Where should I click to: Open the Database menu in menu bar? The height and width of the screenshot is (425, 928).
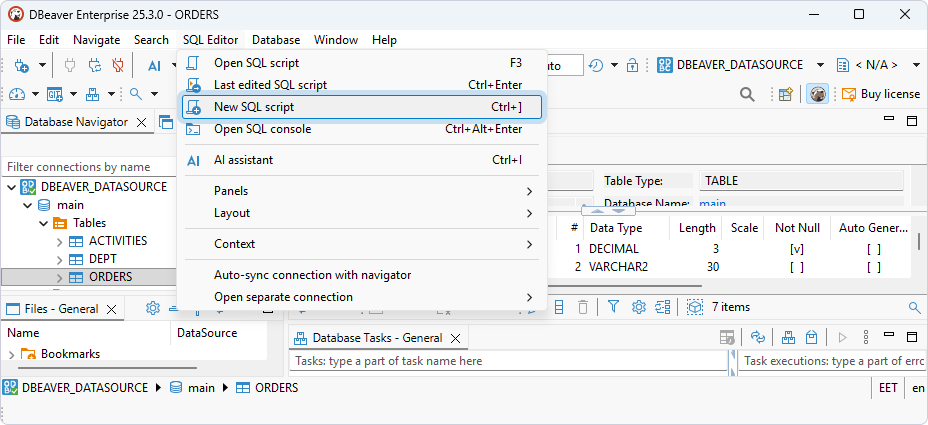[276, 40]
